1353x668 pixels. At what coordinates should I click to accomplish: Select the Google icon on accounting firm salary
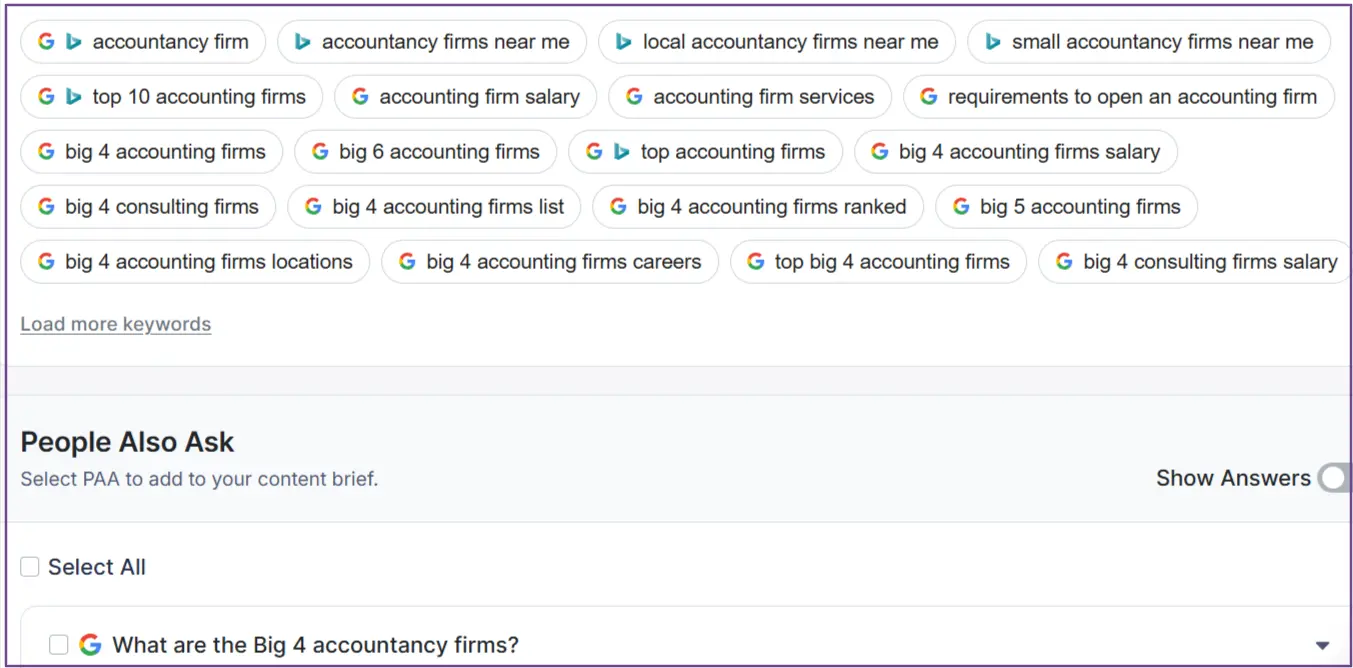click(359, 96)
